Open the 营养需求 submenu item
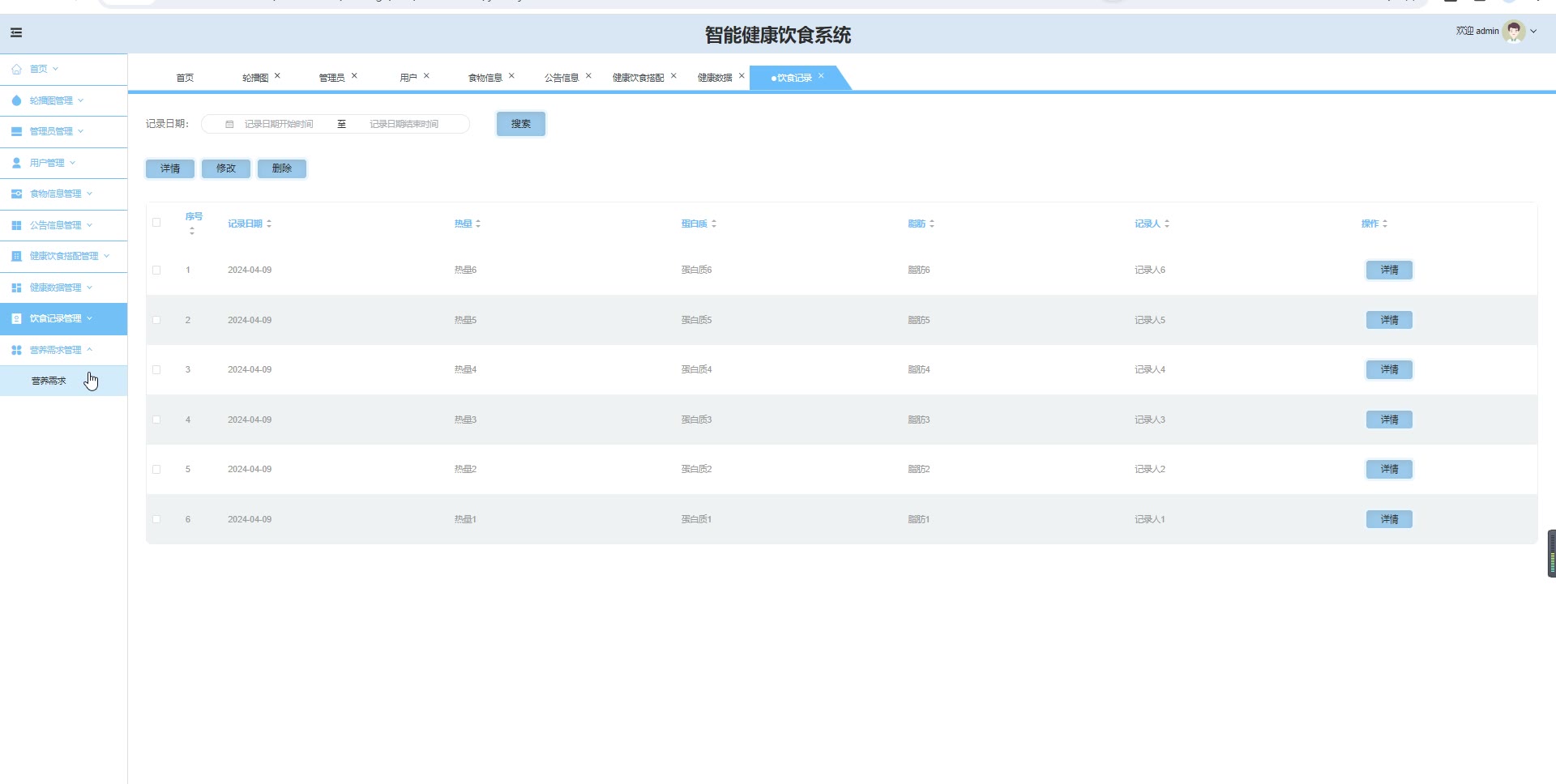The width and height of the screenshot is (1556, 784). coord(49,381)
